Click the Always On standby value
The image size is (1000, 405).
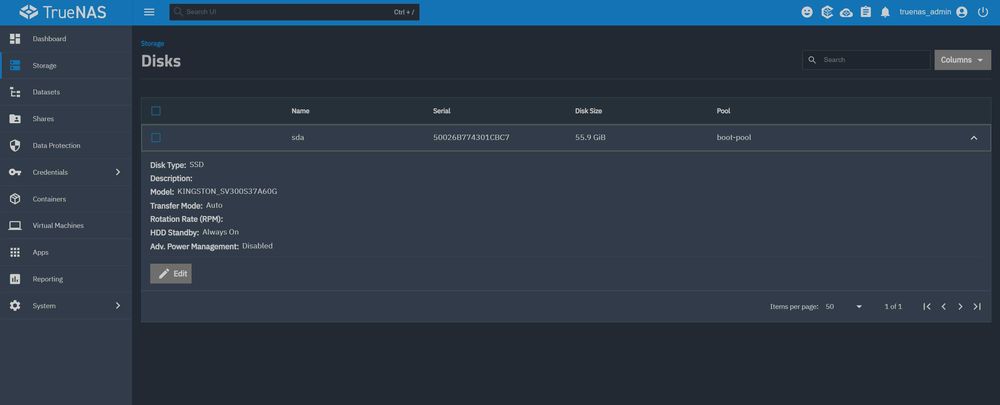point(221,232)
